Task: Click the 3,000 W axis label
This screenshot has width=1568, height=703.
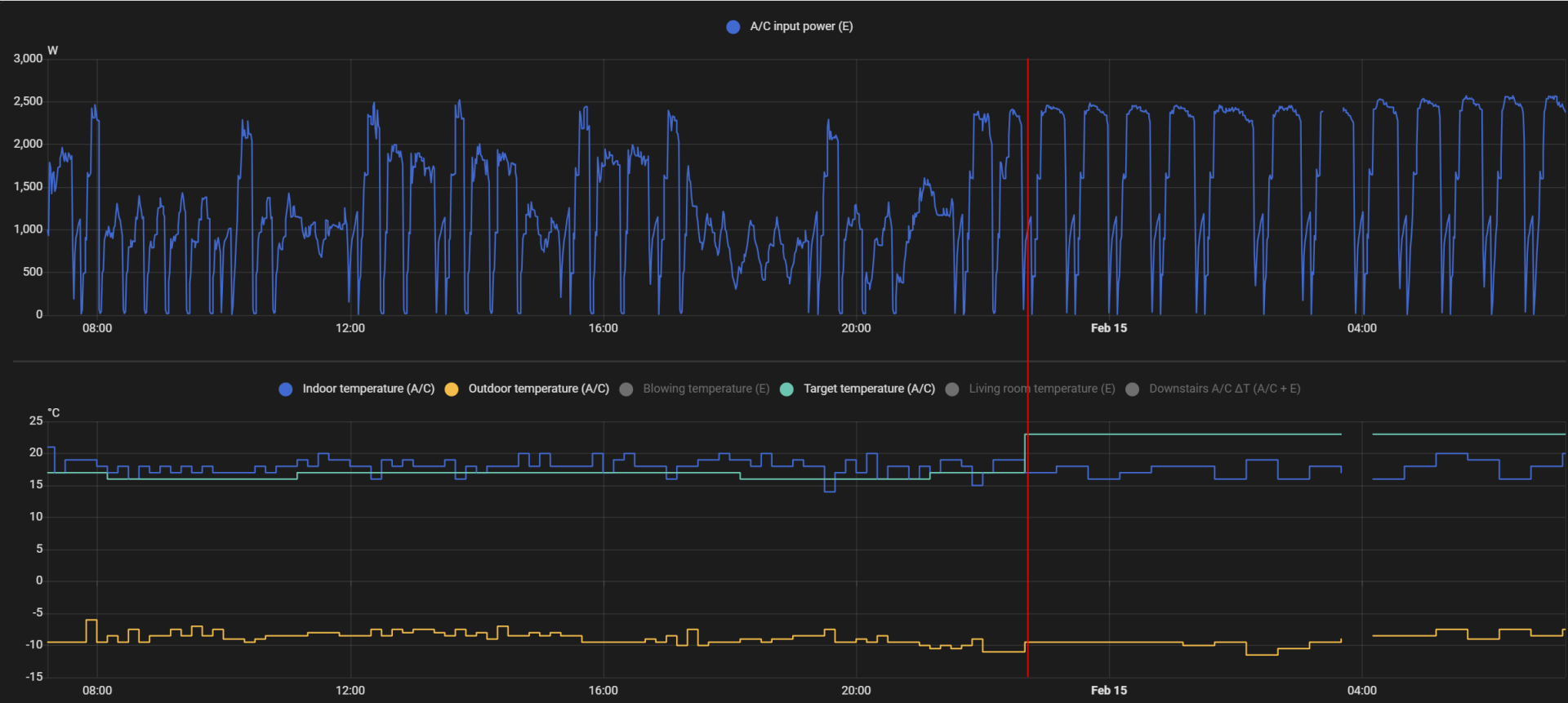Action: coord(28,59)
